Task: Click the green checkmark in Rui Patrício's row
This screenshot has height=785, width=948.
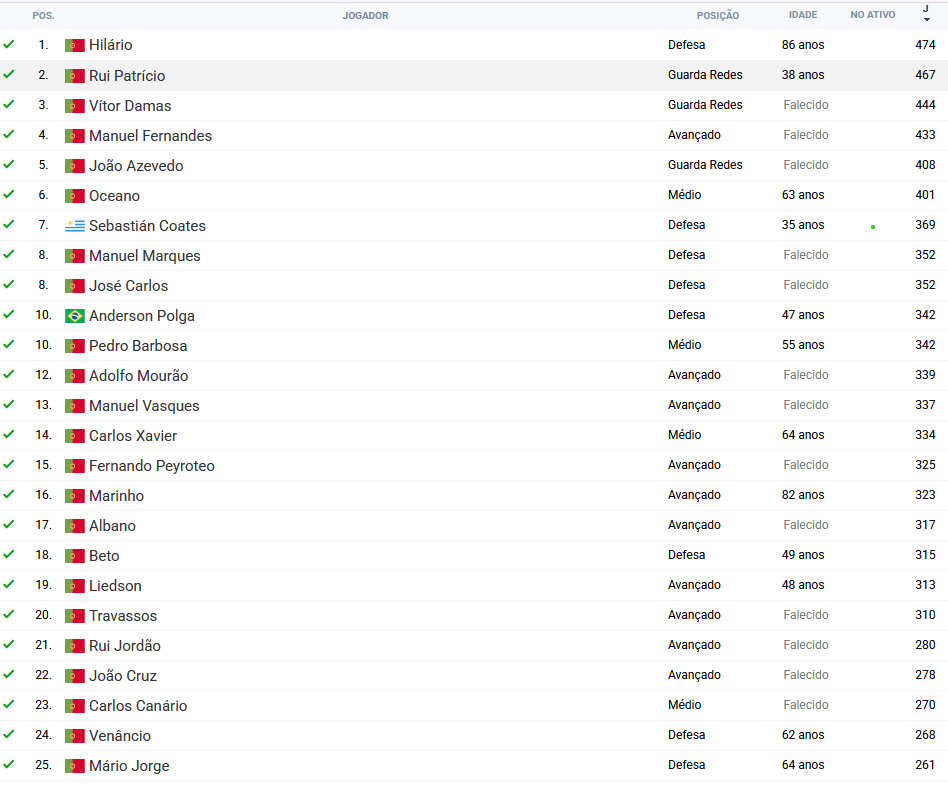Action: [x=9, y=75]
